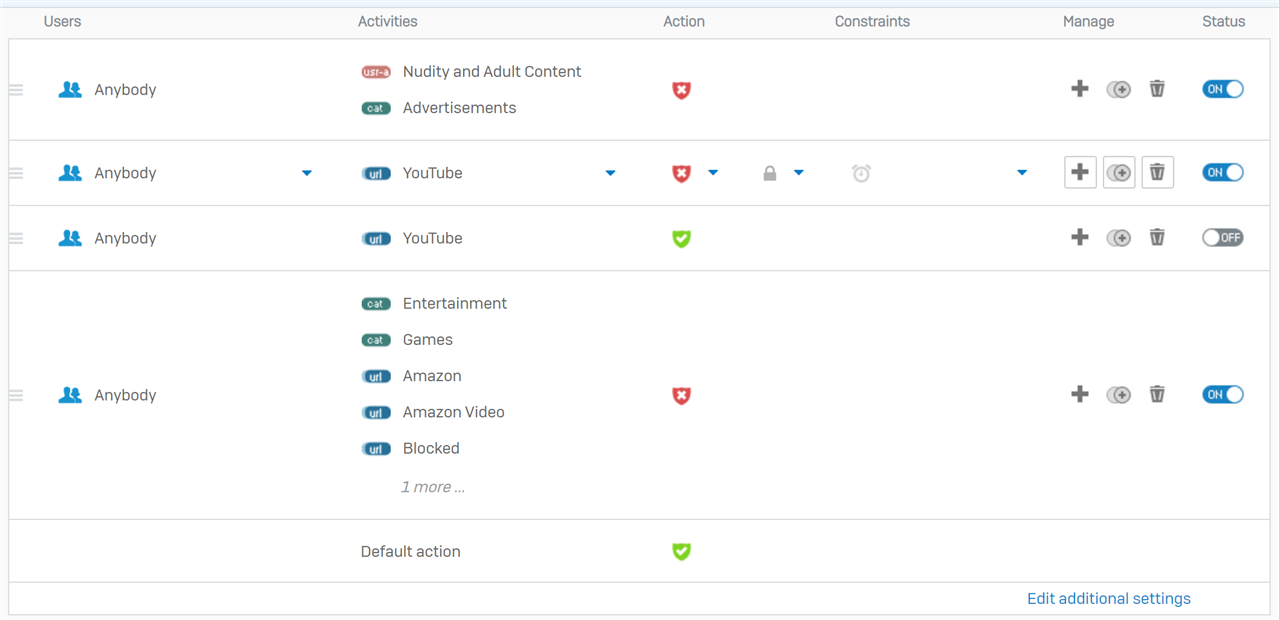Click the Constraints column header
The height and width of the screenshot is (620, 1279).
872,21
